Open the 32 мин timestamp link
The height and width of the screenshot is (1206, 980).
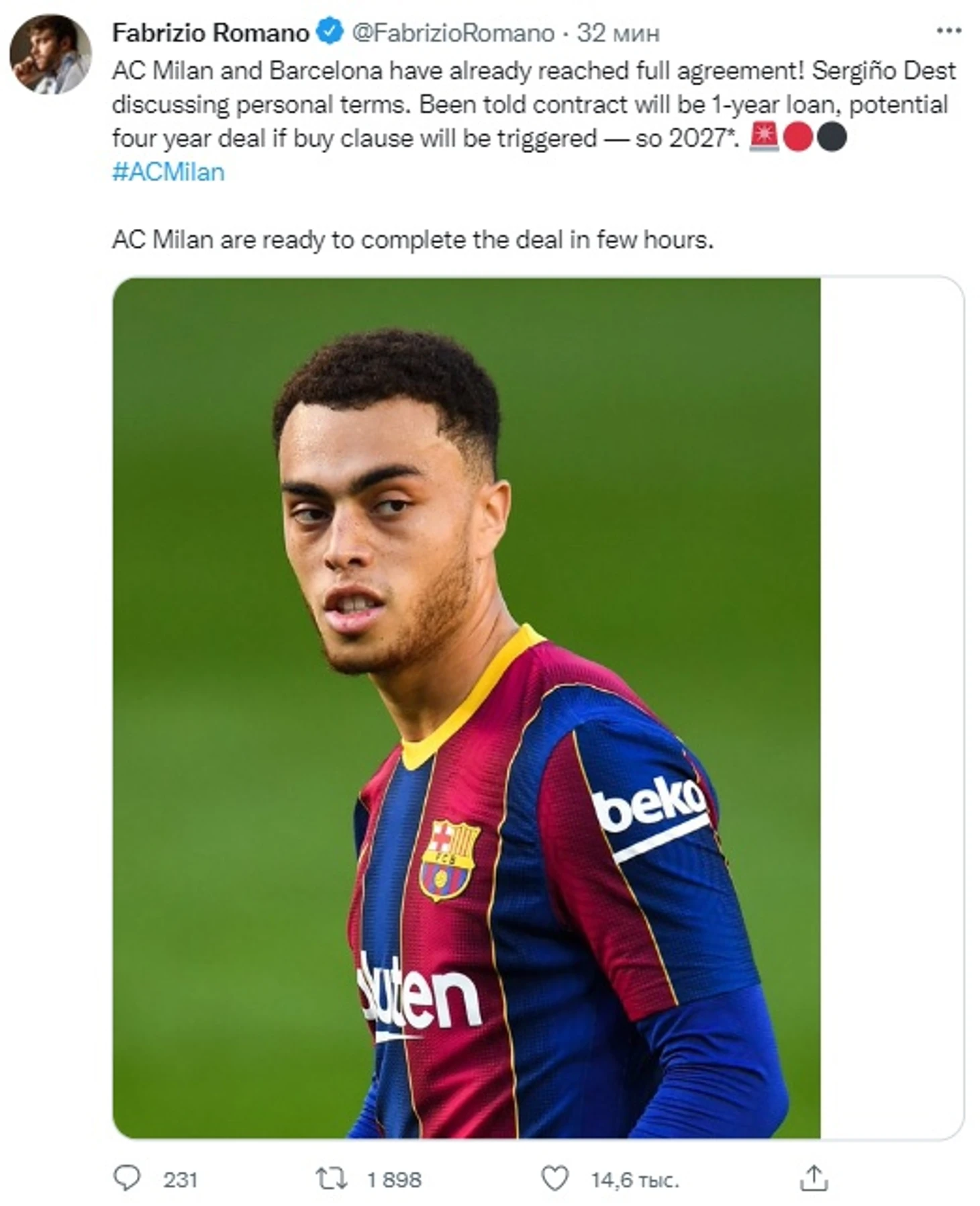click(618, 32)
